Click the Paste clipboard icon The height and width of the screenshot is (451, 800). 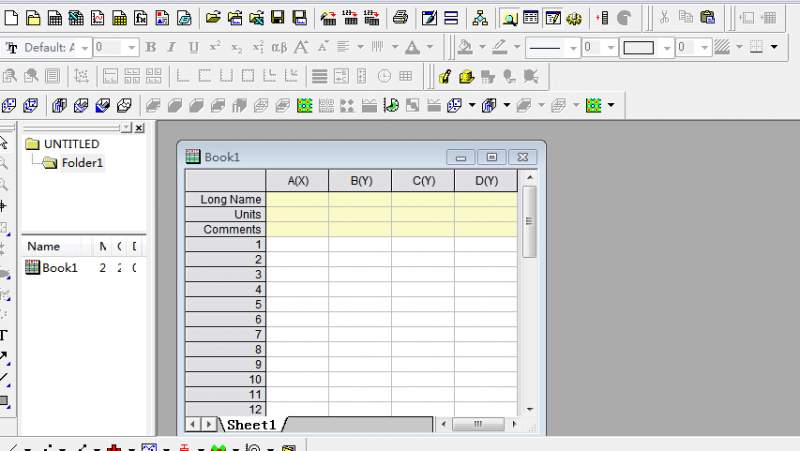point(707,18)
